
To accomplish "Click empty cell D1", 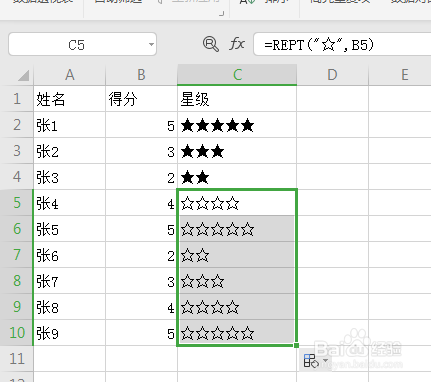I will (x=332, y=99).
